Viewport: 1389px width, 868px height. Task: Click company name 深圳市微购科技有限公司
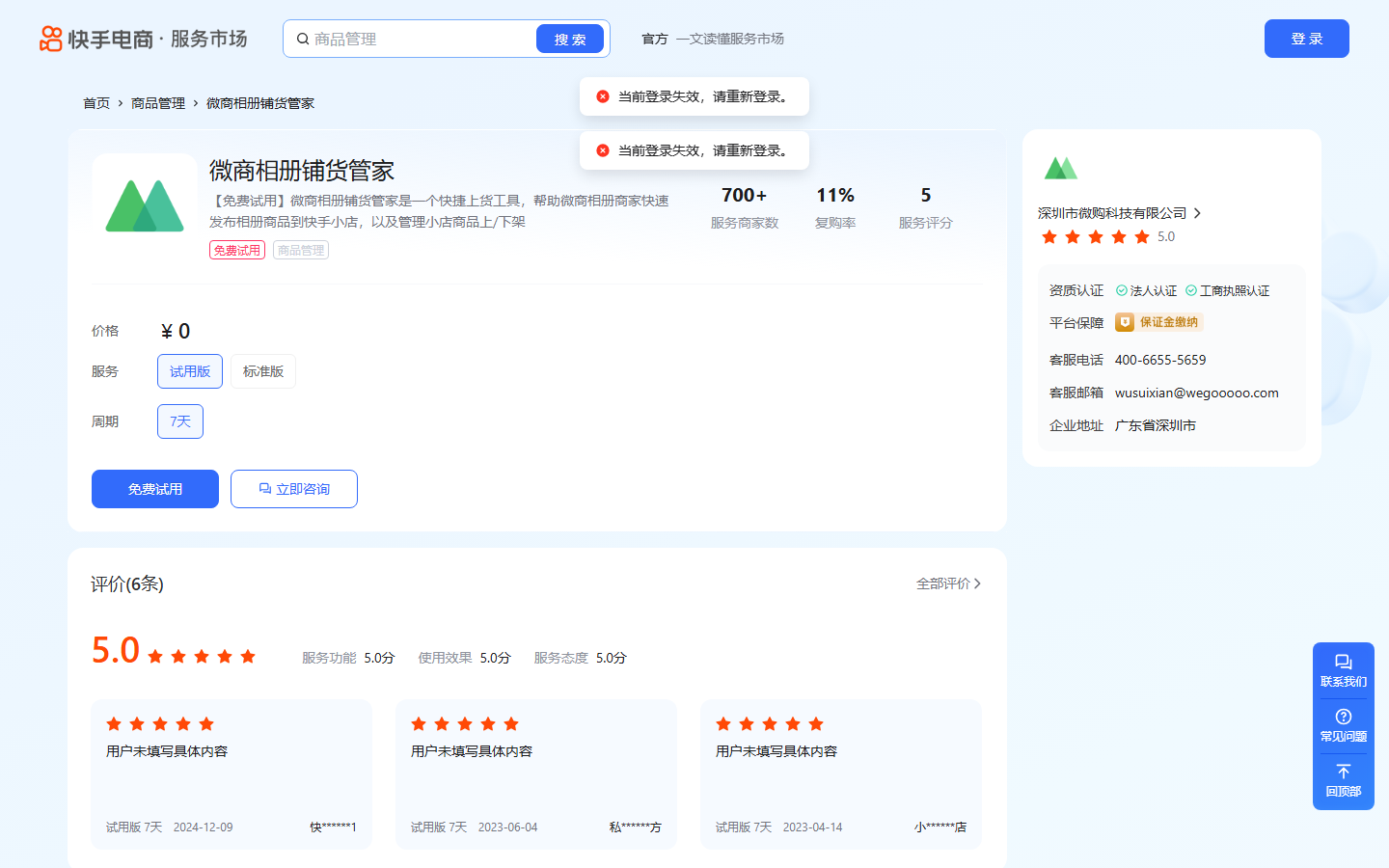[x=1112, y=213]
